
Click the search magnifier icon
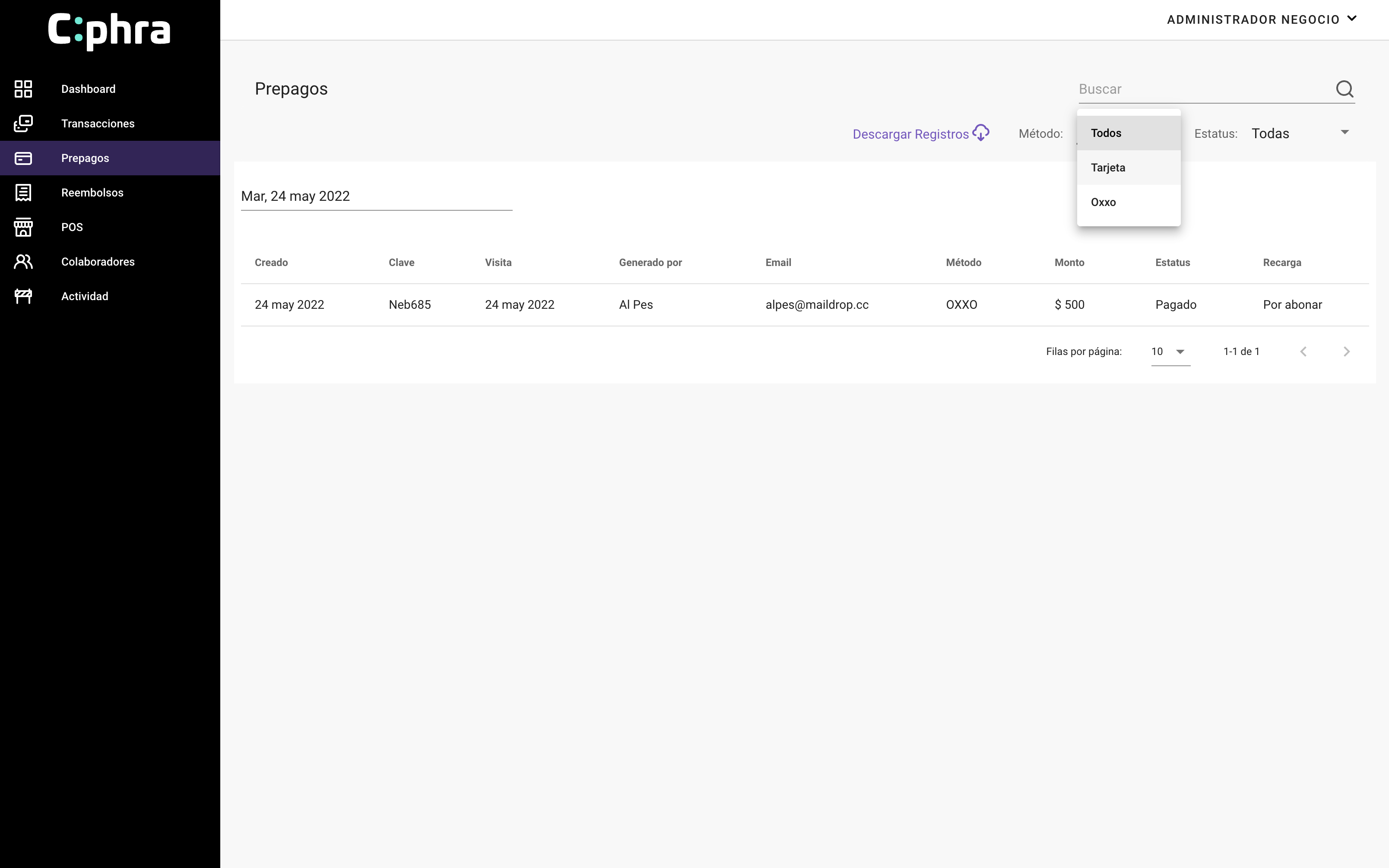pyautogui.click(x=1344, y=89)
